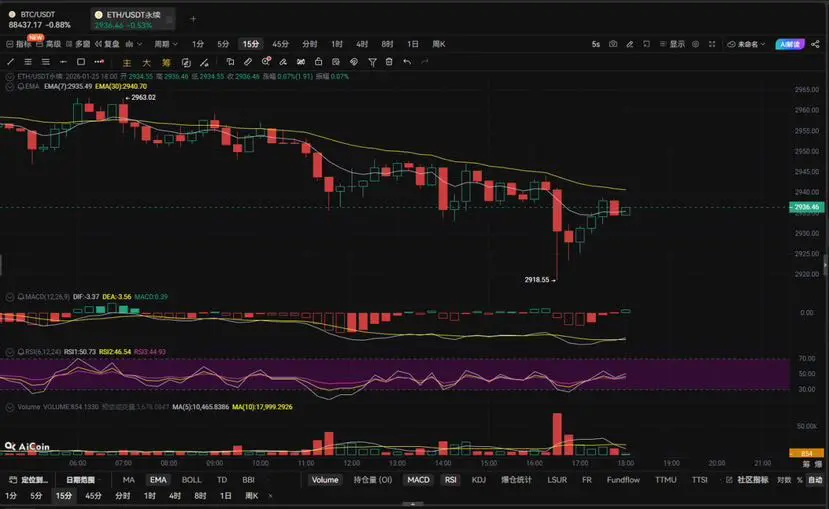Collapse the RSI indicator panel

[10, 352]
